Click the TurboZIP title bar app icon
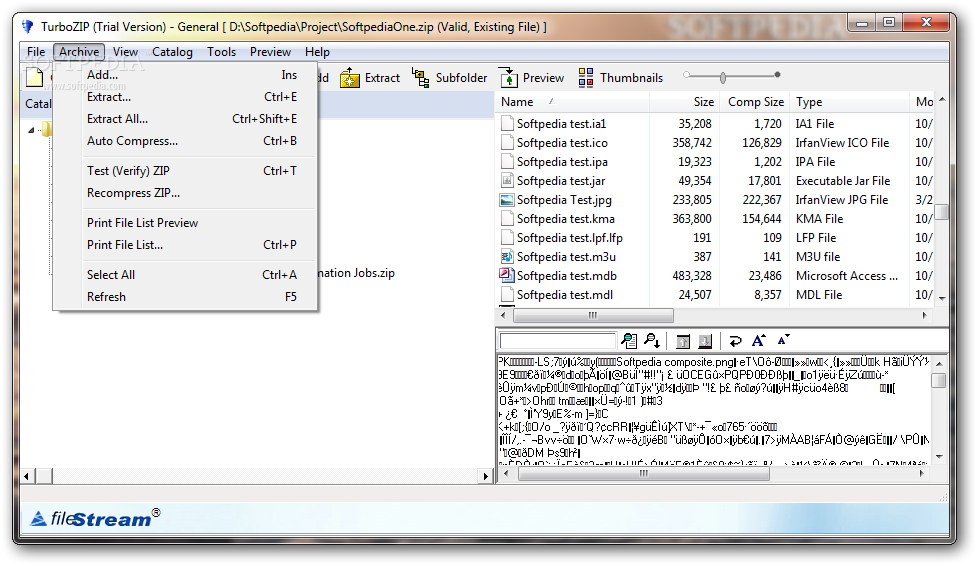The image size is (977, 565). tap(27, 27)
